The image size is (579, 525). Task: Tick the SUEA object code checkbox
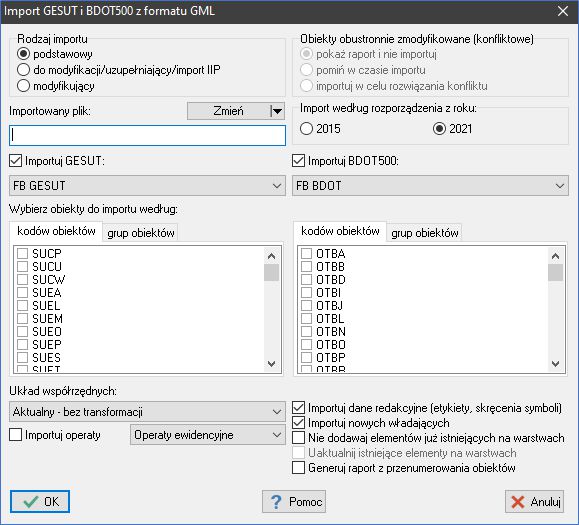tap(23, 292)
